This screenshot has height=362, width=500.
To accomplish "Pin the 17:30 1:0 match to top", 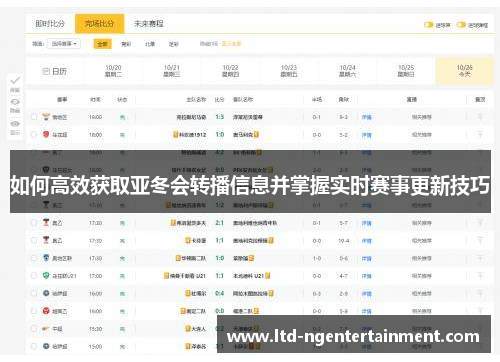I will point(480,258).
